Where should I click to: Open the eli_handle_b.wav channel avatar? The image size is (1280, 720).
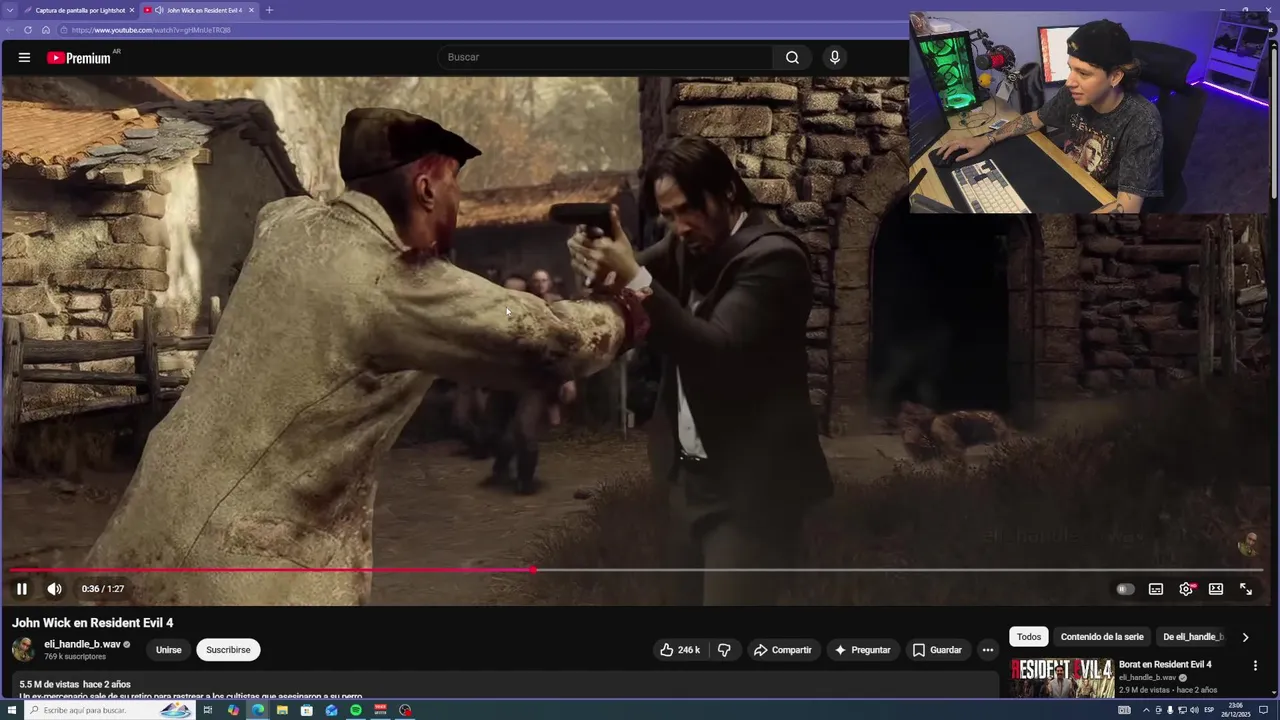24,650
